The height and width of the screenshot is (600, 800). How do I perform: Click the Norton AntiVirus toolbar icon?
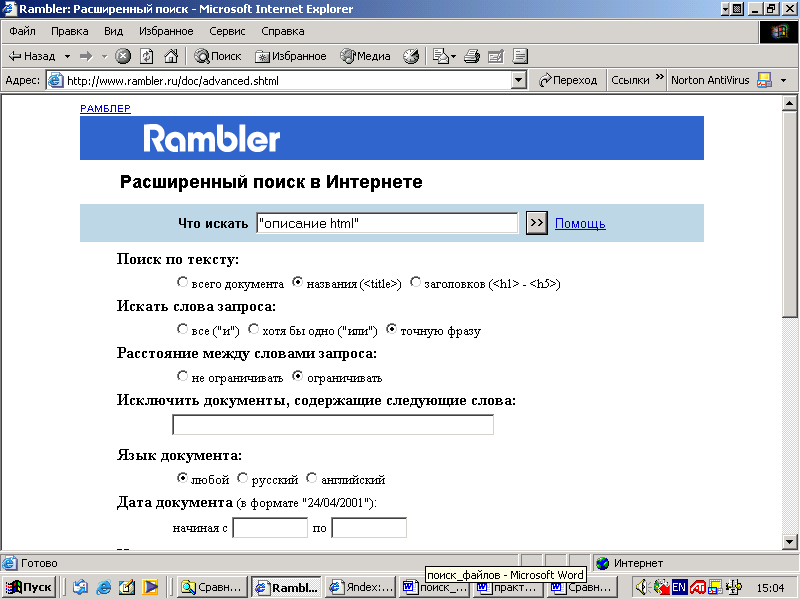(x=764, y=80)
